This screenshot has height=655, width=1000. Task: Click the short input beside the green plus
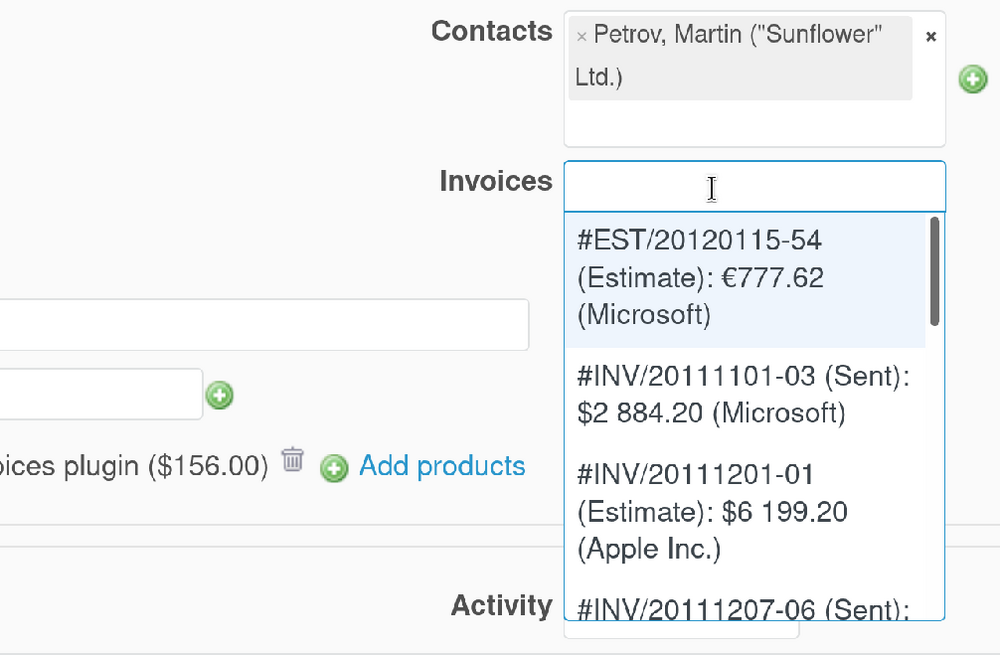pyautogui.click(x=100, y=394)
